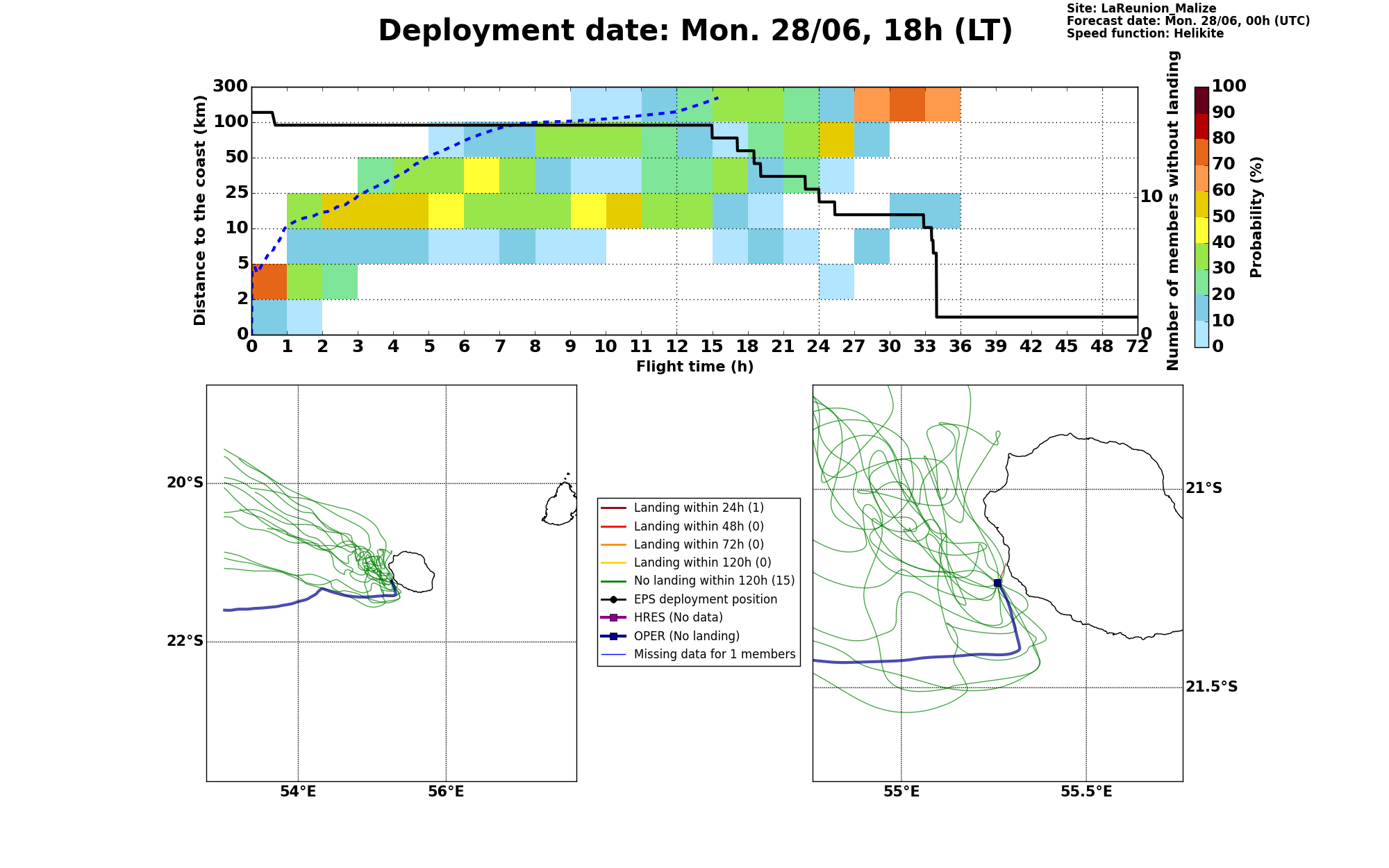Image resolution: width=1389 pixels, height=868 pixels.
Task: Click the orange heatmap cell at 0-1h, 2-5km
Action: click(269, 281)
